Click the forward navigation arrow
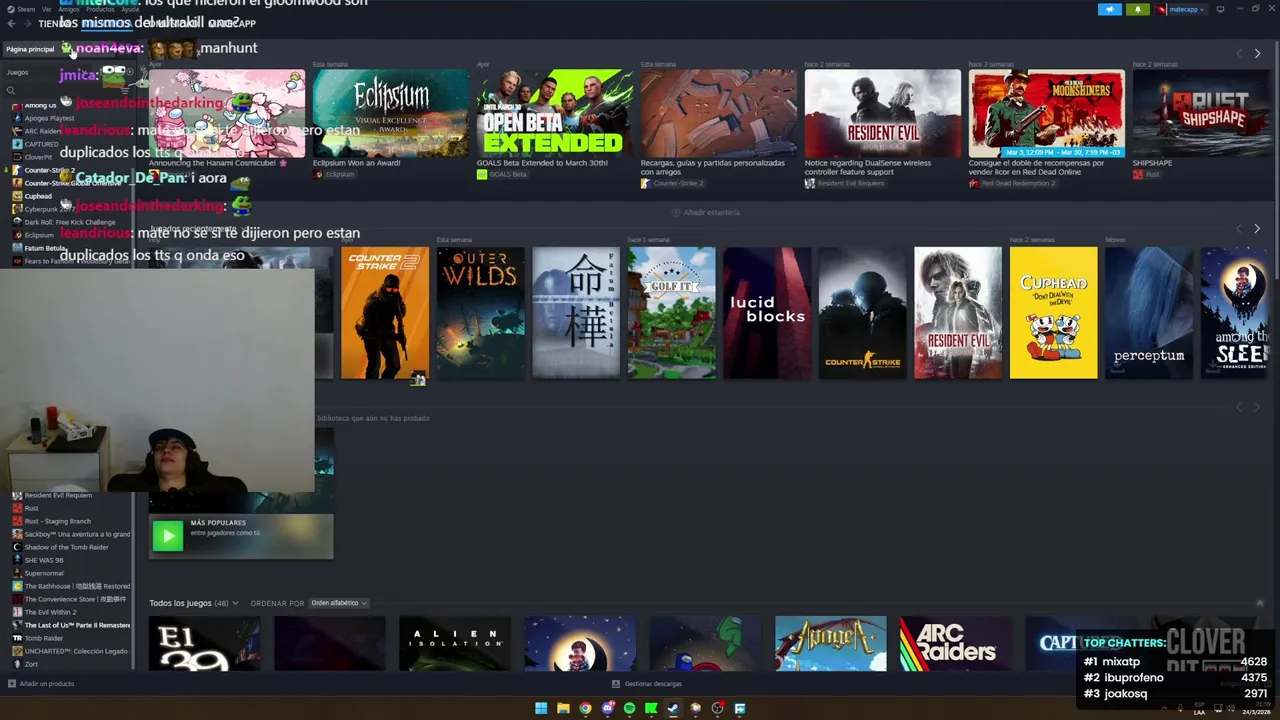Image resolution: width=1280 pixels, height=720 pixels. (27, 23)
